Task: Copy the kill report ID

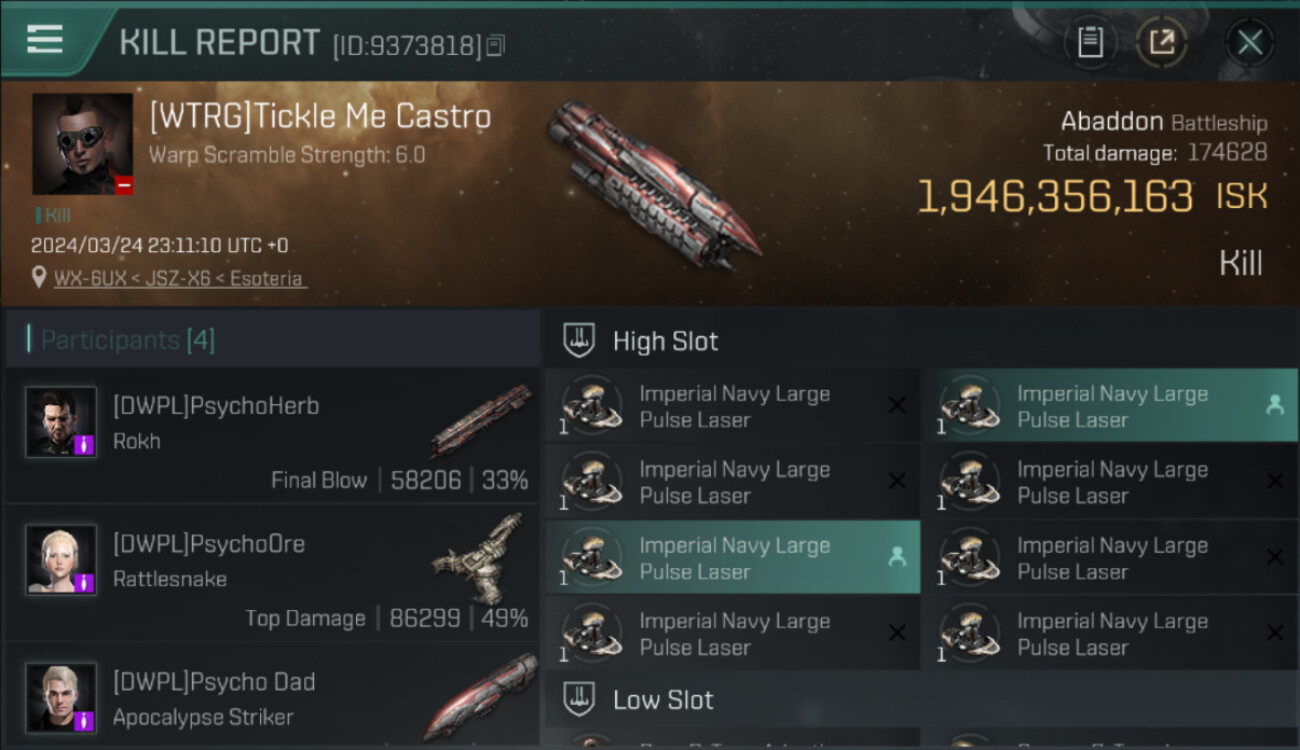Action: click(496, 45)
